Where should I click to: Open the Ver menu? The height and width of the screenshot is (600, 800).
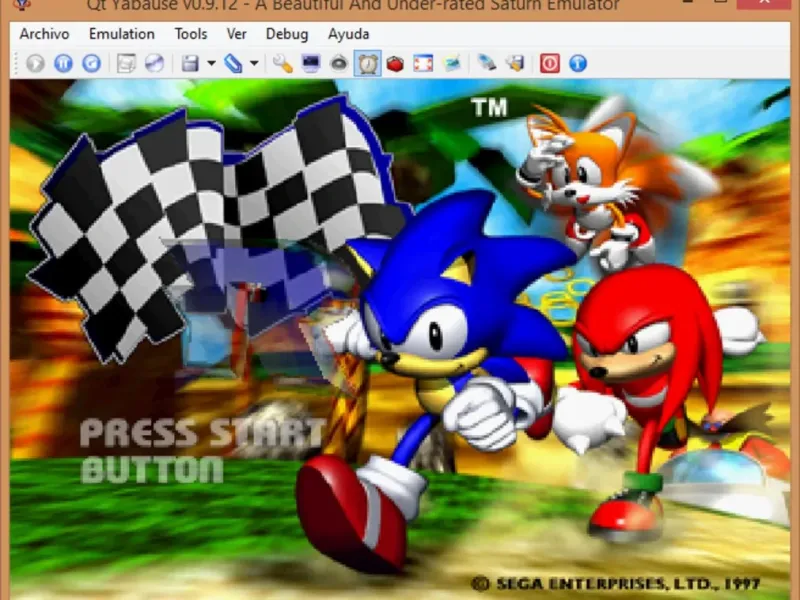coord(236,34)
